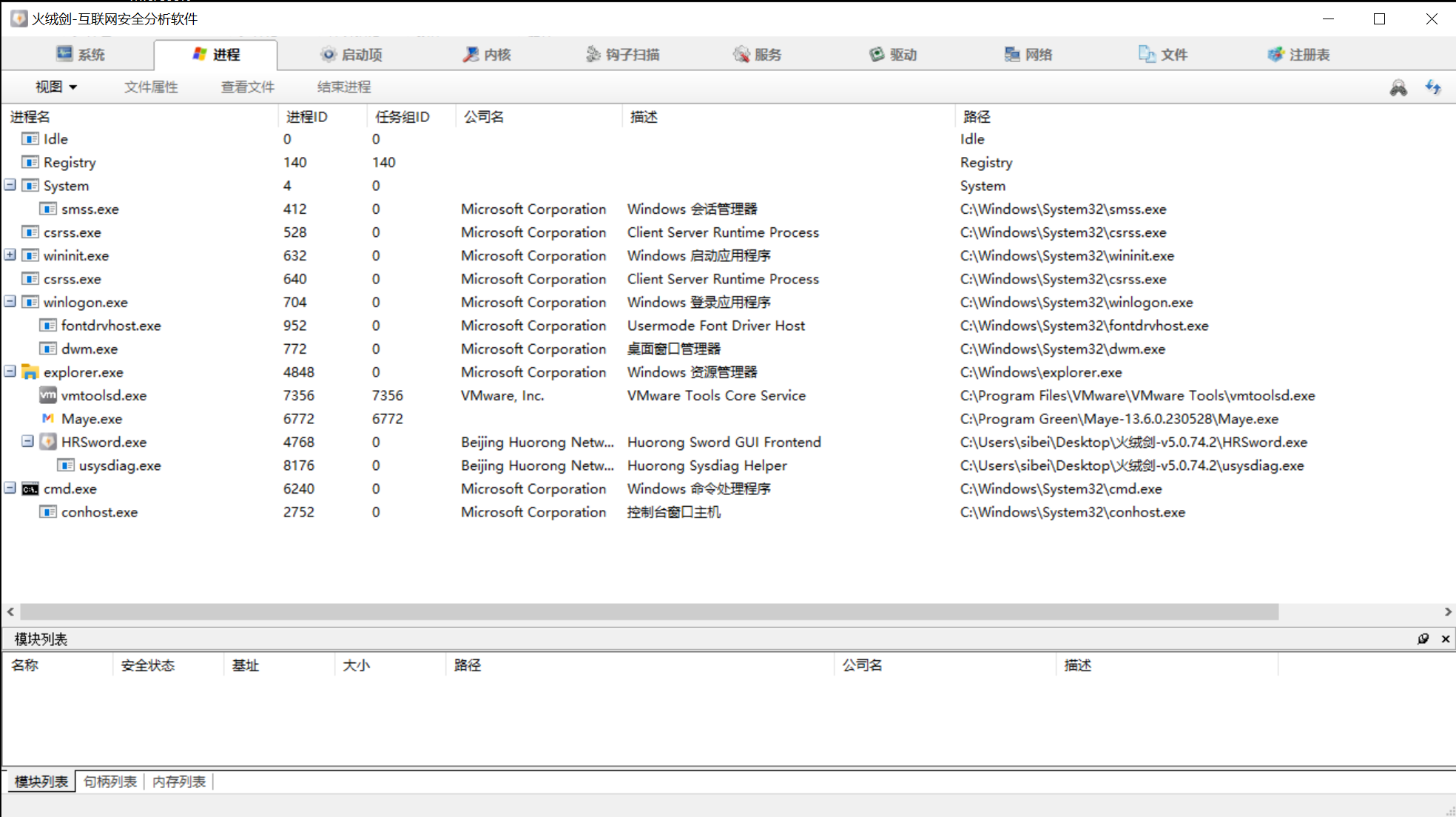Click the usysdiag.exe process icon
This screenshot has height=817, width=1456.
coord(66,465)
